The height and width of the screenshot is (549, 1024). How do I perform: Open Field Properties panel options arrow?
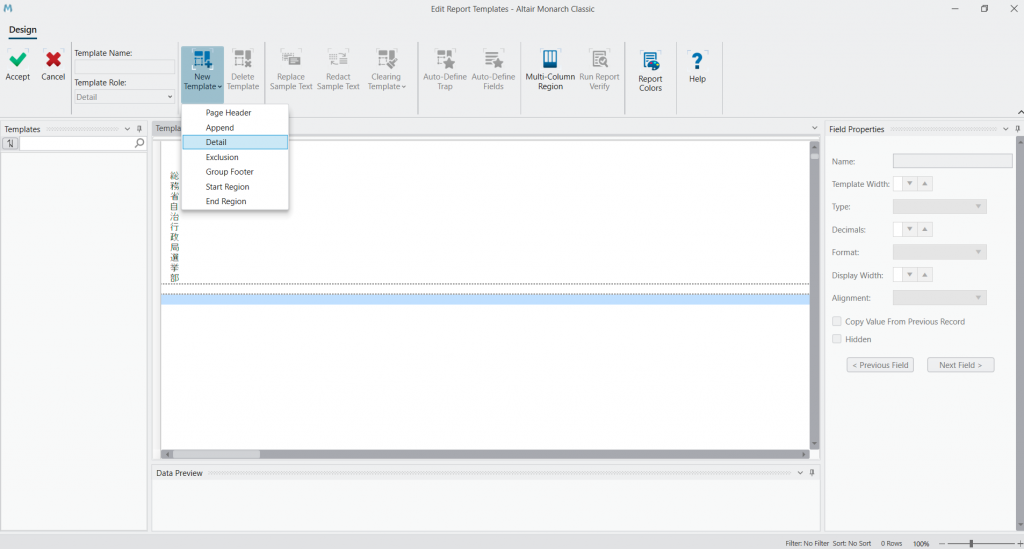1006,129
